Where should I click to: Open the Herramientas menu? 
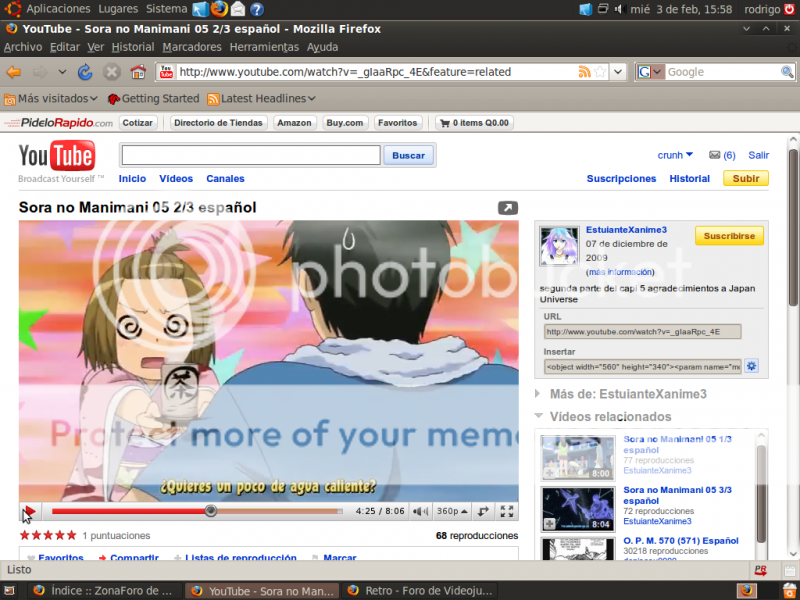coord(264,47)
